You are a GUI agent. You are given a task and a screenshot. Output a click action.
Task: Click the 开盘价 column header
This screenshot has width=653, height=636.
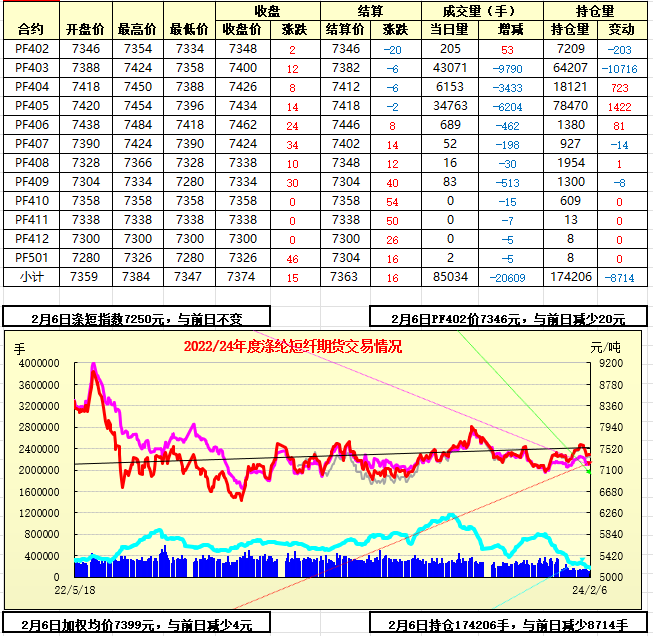tap(84, 29)
